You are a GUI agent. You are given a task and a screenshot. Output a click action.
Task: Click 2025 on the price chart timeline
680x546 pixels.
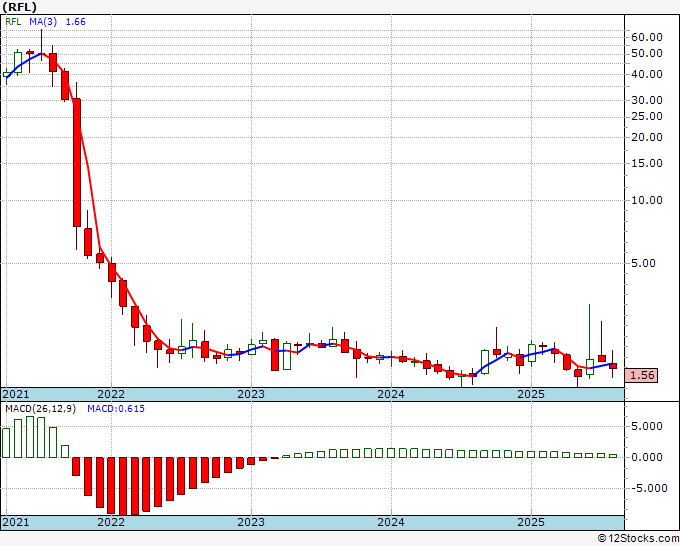click(x=531, y=394)
